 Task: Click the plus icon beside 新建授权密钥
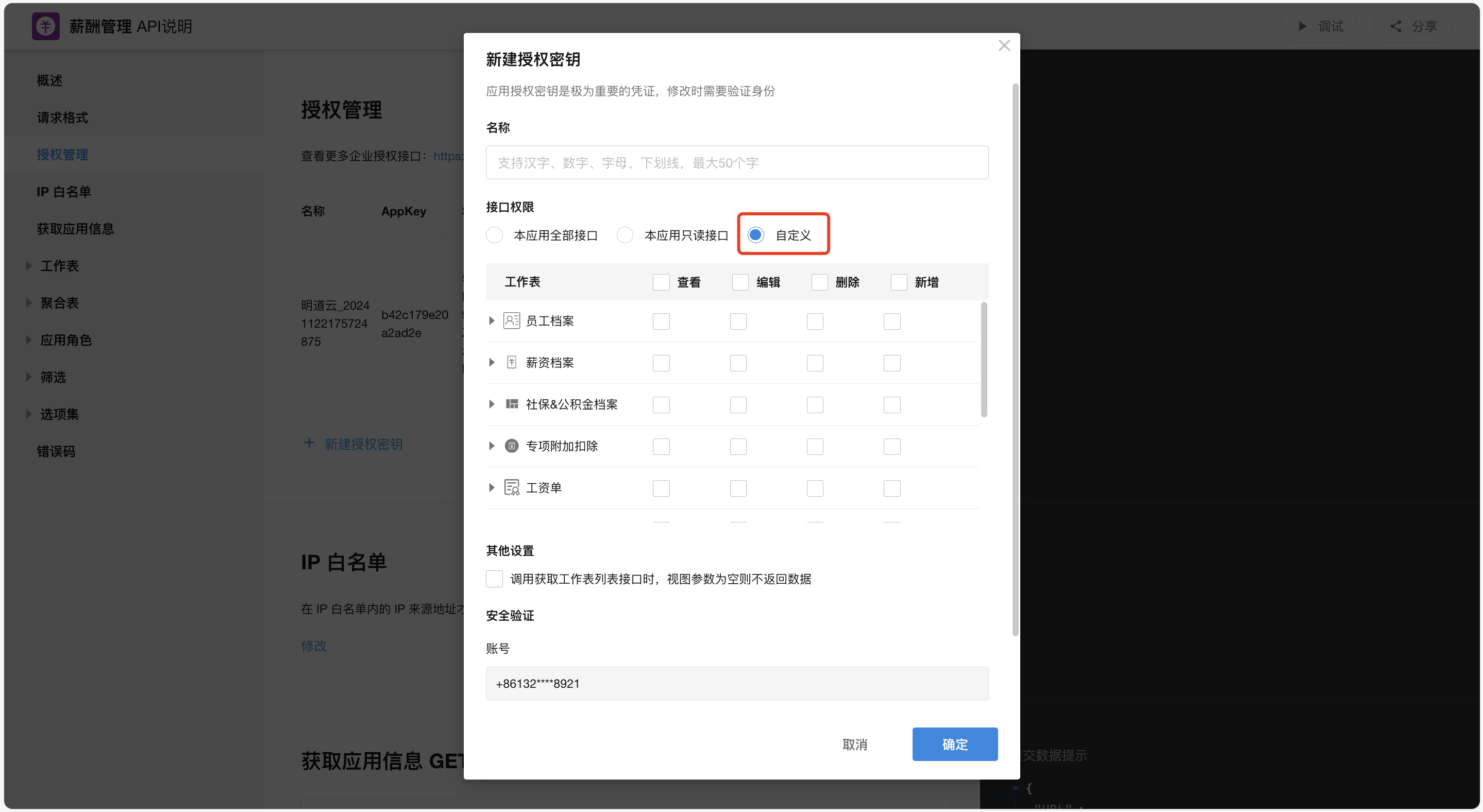click(x=309, y=443)
